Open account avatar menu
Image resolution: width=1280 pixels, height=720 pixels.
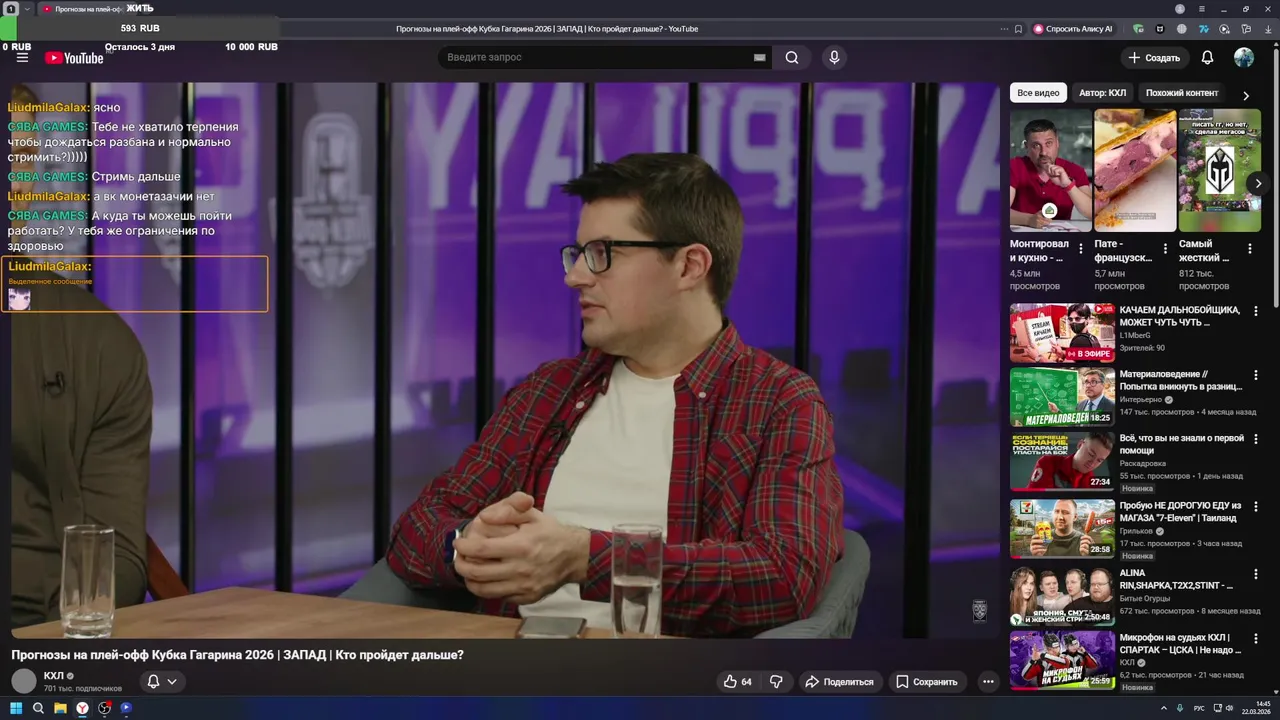coord(1244,57)
